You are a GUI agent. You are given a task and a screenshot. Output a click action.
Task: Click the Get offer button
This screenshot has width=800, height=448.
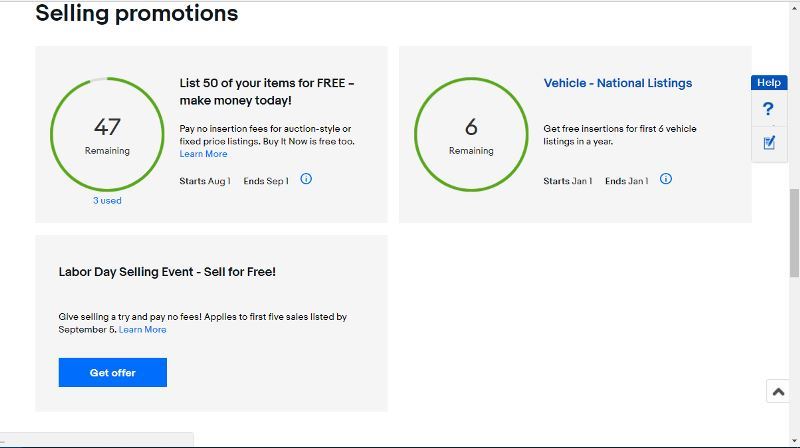pos(113,372)
